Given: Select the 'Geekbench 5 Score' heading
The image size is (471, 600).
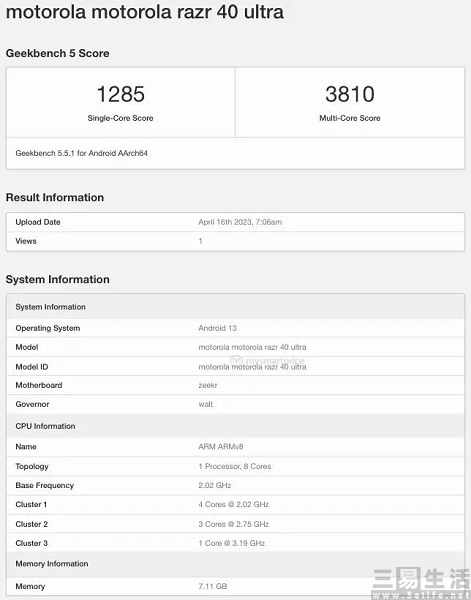Looking at the screenshot, I should click(57, 53).
